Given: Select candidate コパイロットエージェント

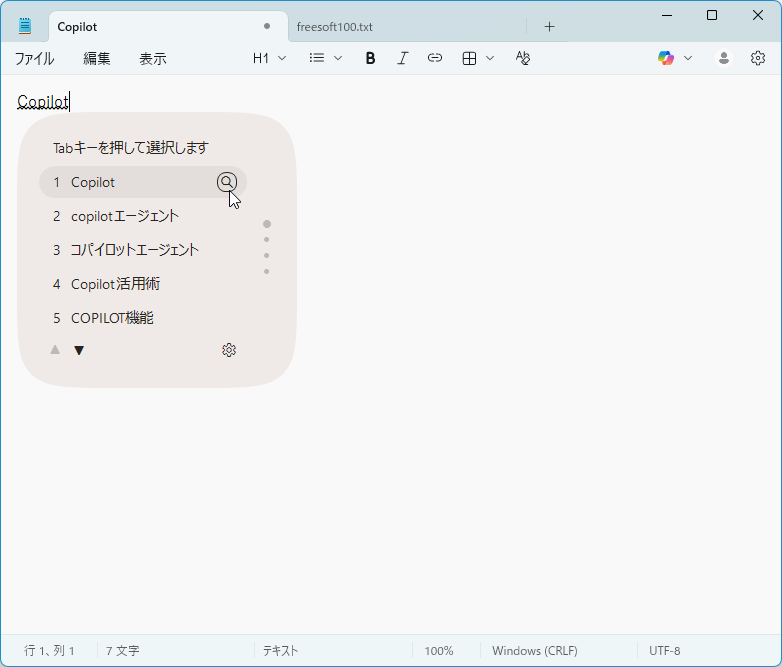Looking at the screenshot, I should 134,250.
